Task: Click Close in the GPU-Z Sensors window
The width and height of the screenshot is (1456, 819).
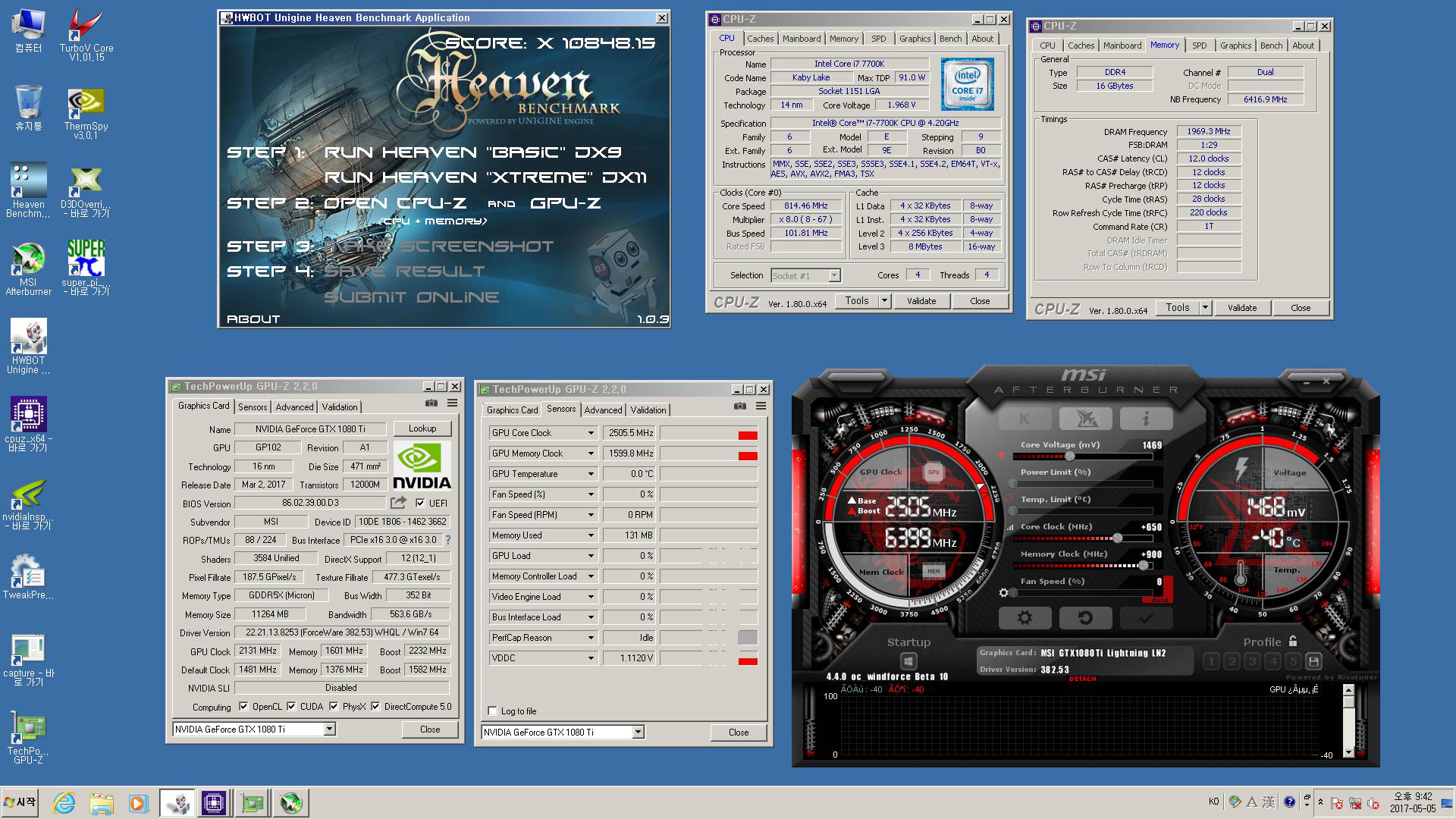Action: pyautogui.click(x=739, y=733)
